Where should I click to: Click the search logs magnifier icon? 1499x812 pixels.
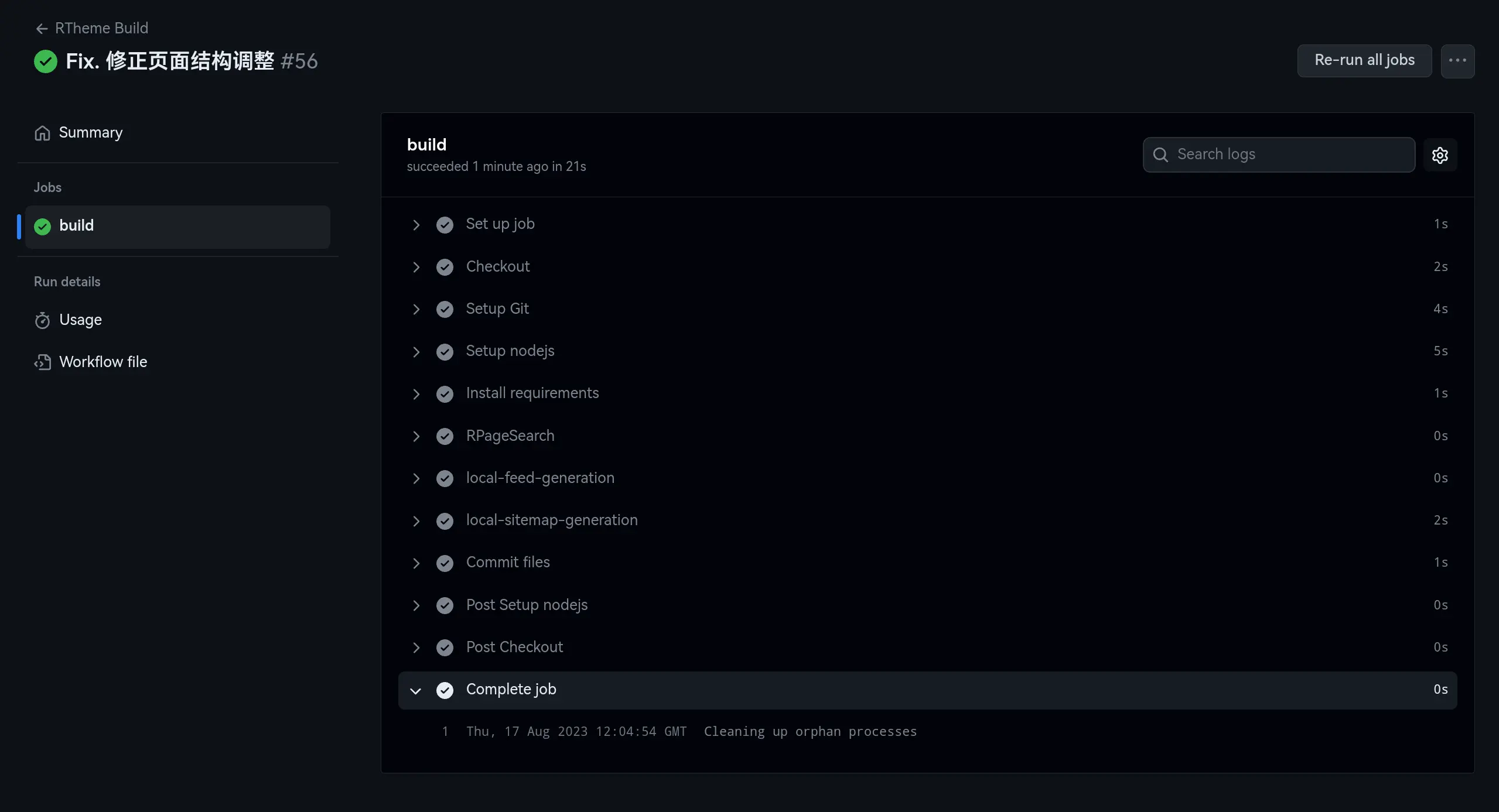pyautogui.click(x=1161, y=155)
